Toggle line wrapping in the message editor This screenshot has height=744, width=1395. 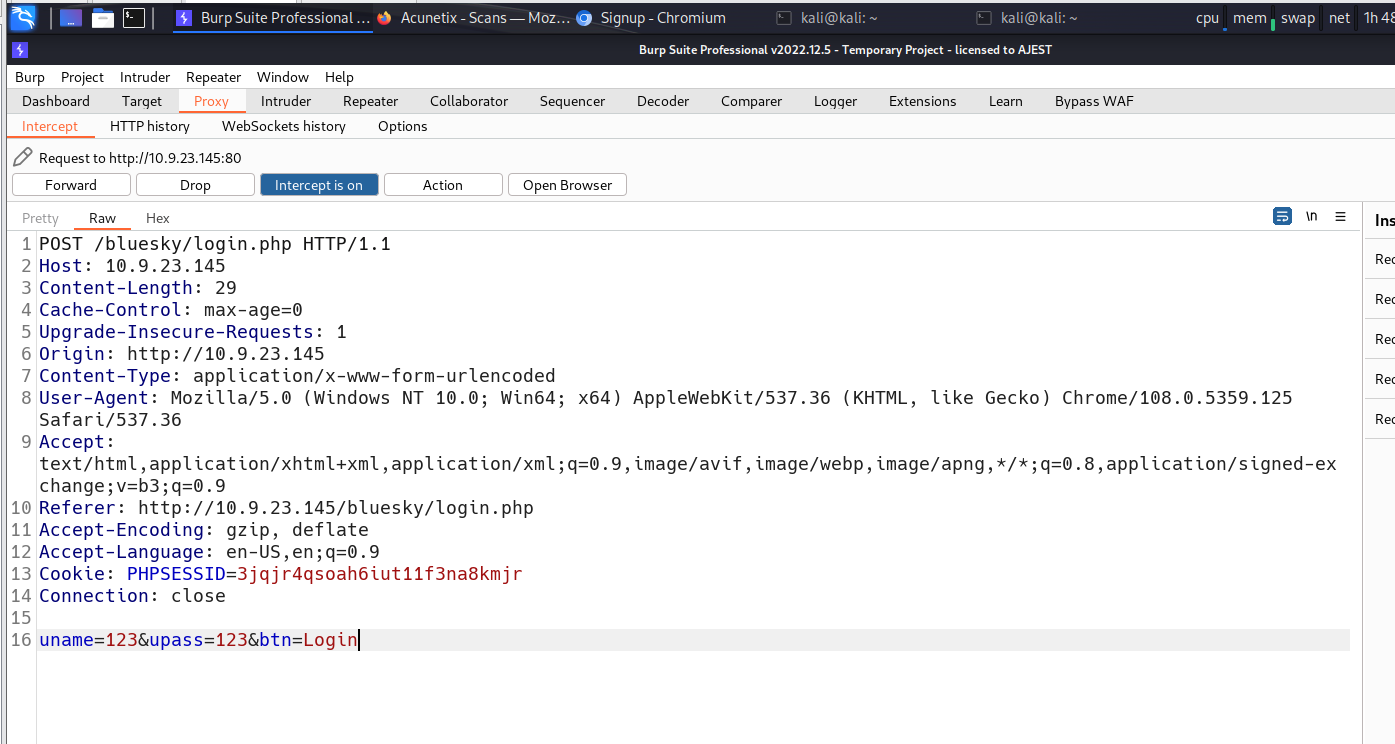coord(1281,217)
